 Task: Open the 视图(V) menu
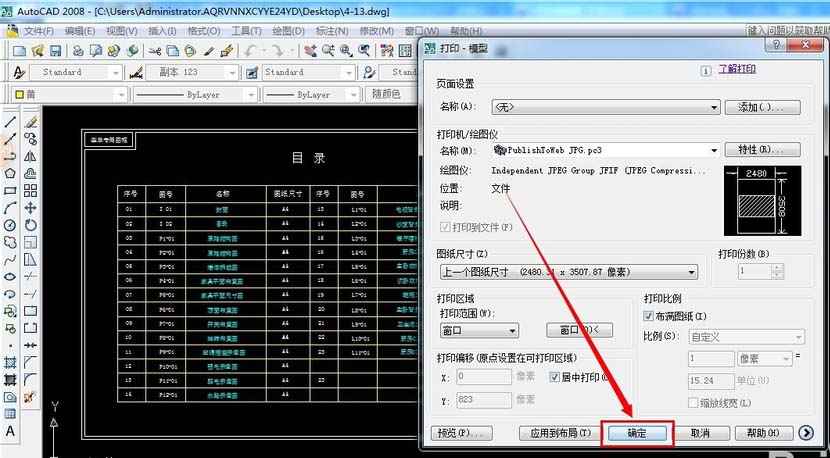121,31
